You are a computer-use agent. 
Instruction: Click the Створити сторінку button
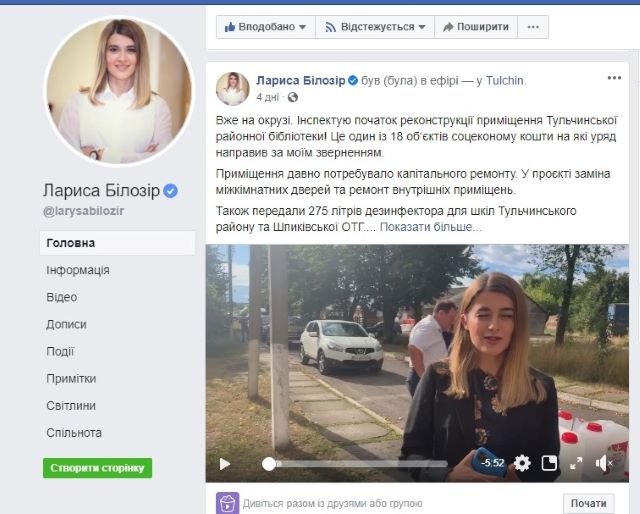click(98, 468)
